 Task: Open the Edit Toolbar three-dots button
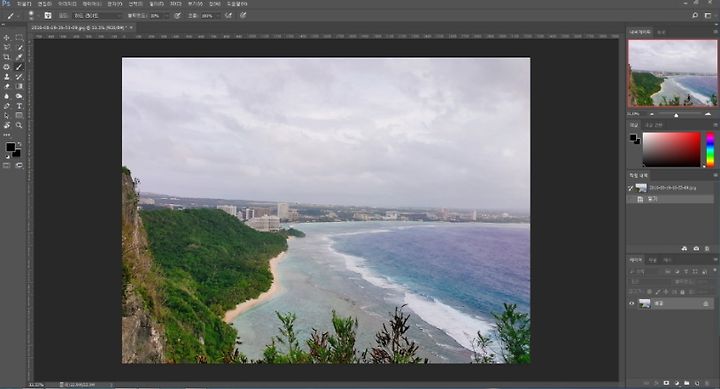click(6, 135)
